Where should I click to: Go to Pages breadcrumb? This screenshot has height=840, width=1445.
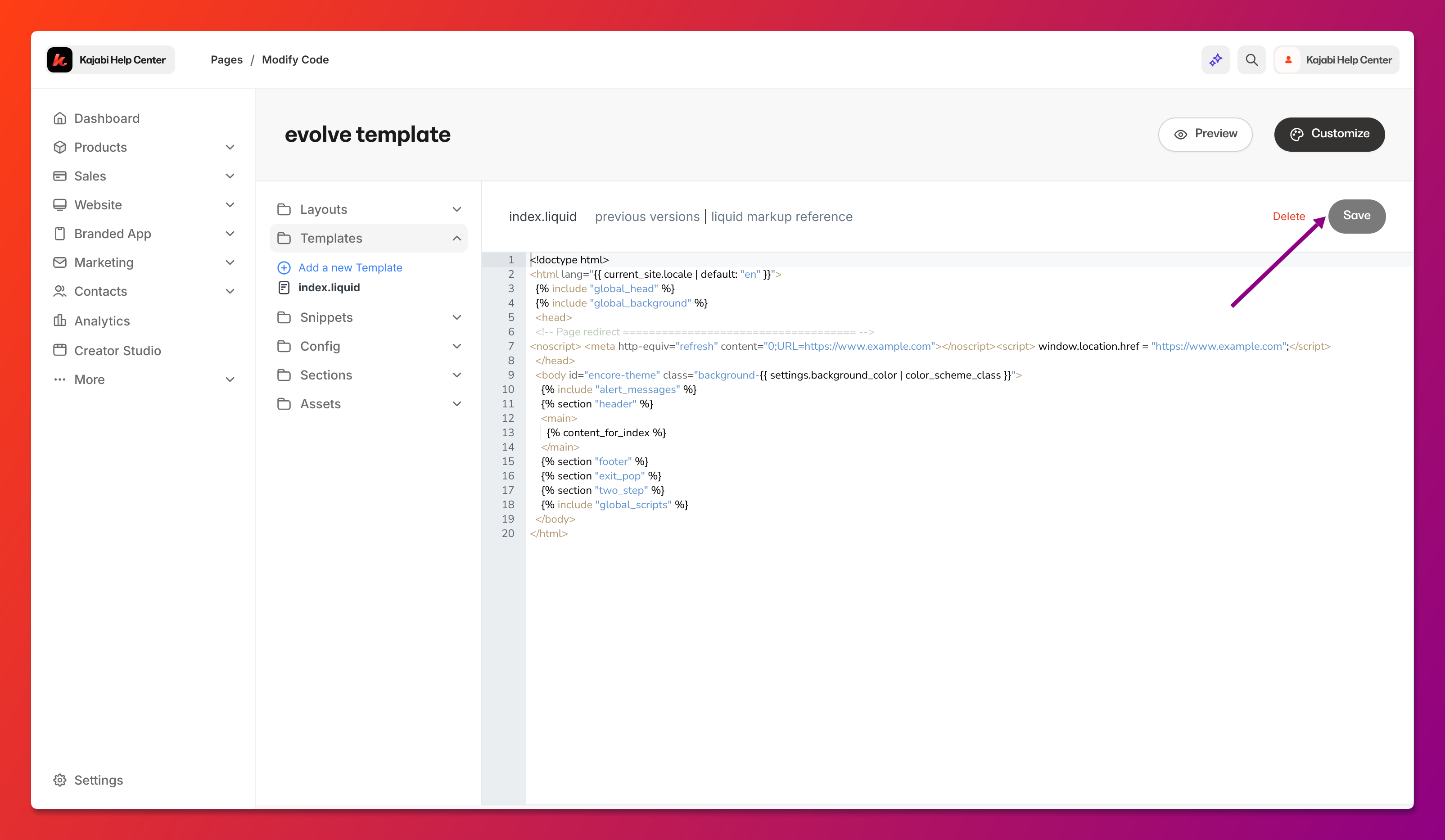(226, 59)
